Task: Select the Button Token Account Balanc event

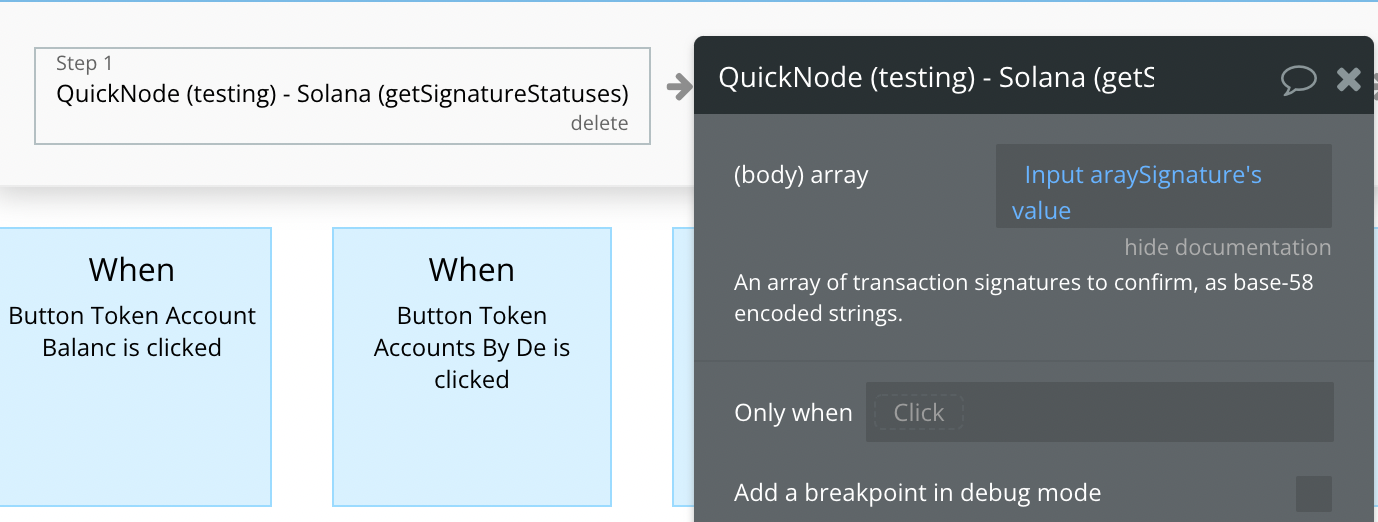Action: click(132, 366)
